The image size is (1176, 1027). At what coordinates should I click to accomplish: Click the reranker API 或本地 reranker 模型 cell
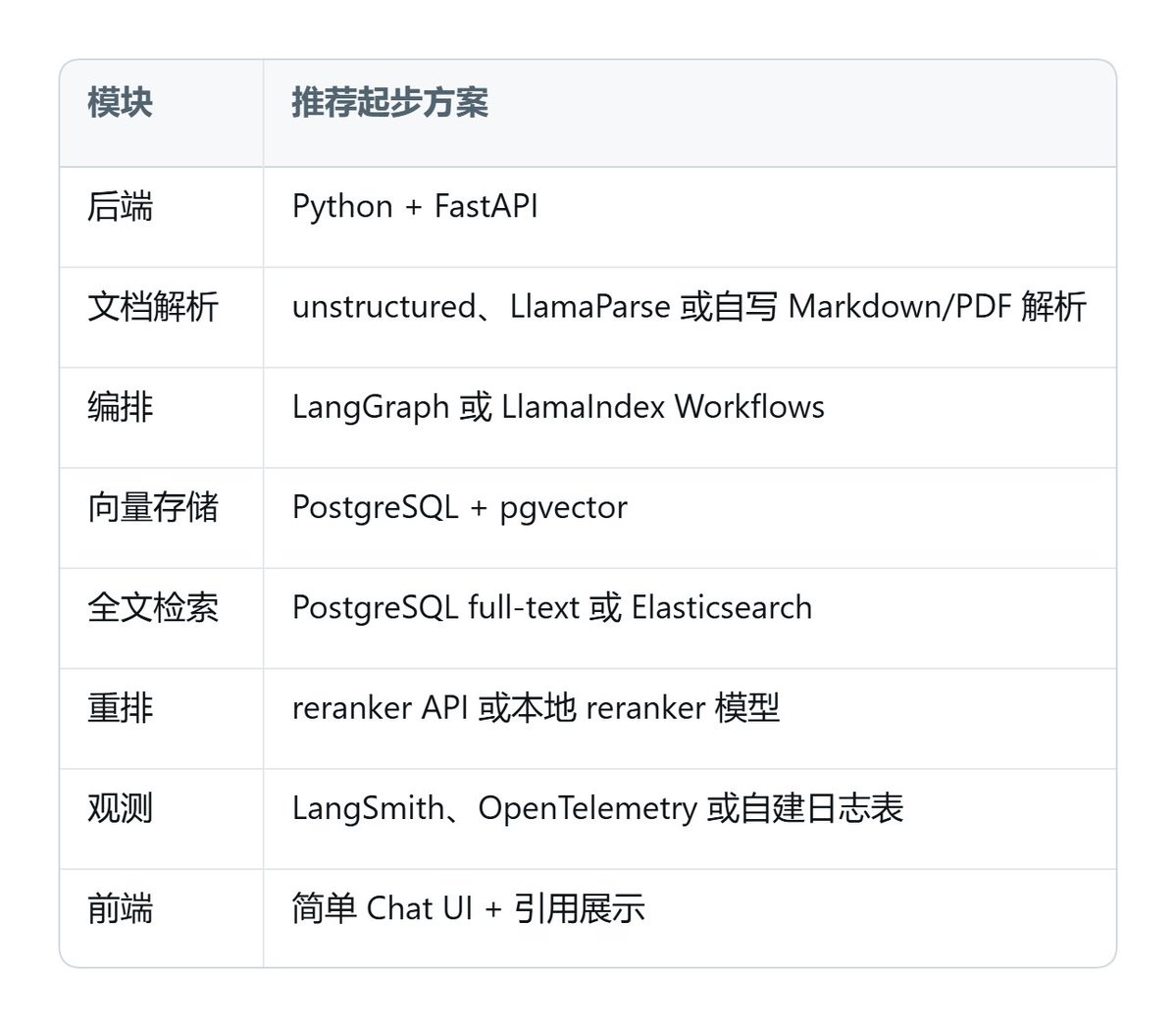tap(536, 708)
